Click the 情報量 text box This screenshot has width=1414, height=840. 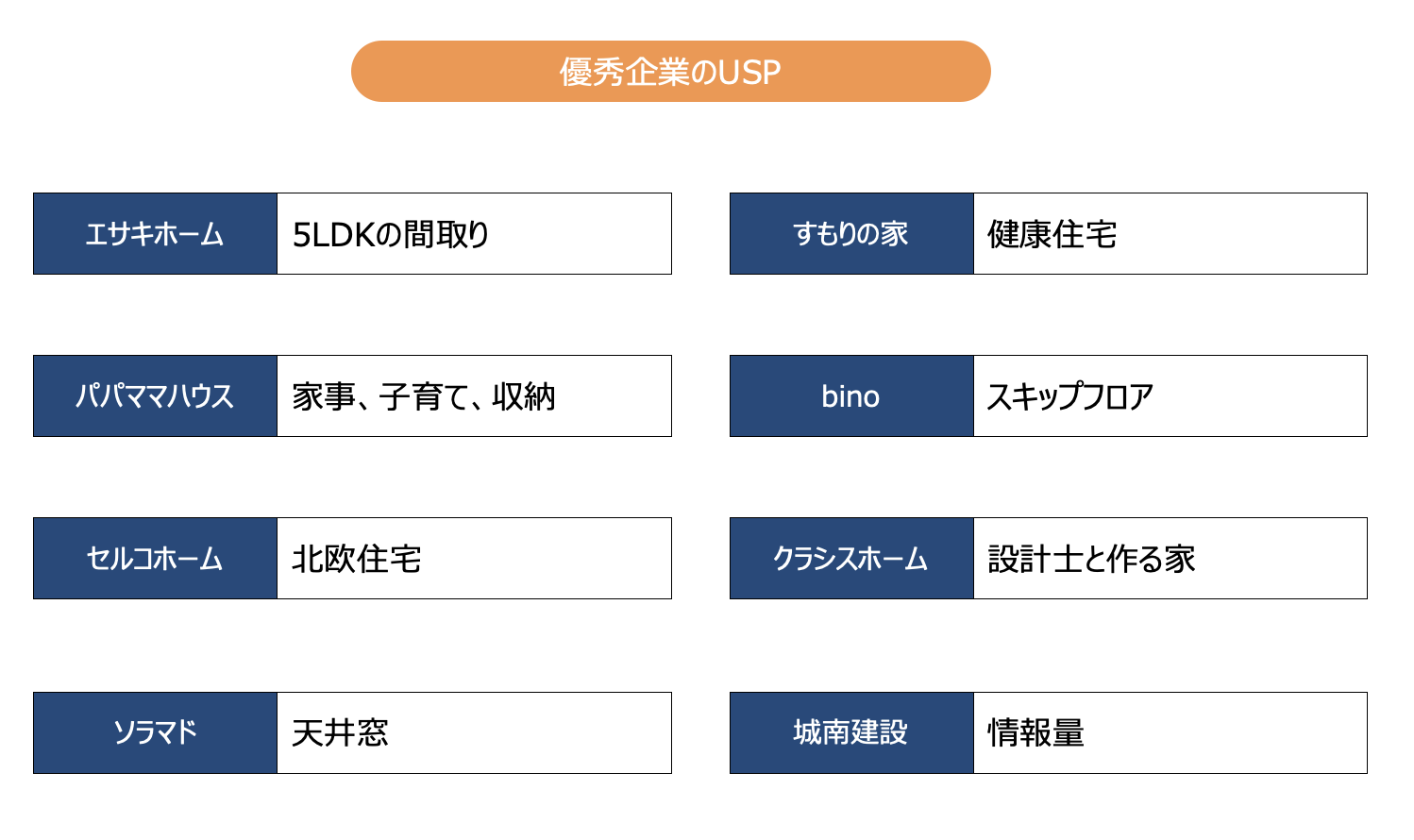click(x=1170, y=733)
